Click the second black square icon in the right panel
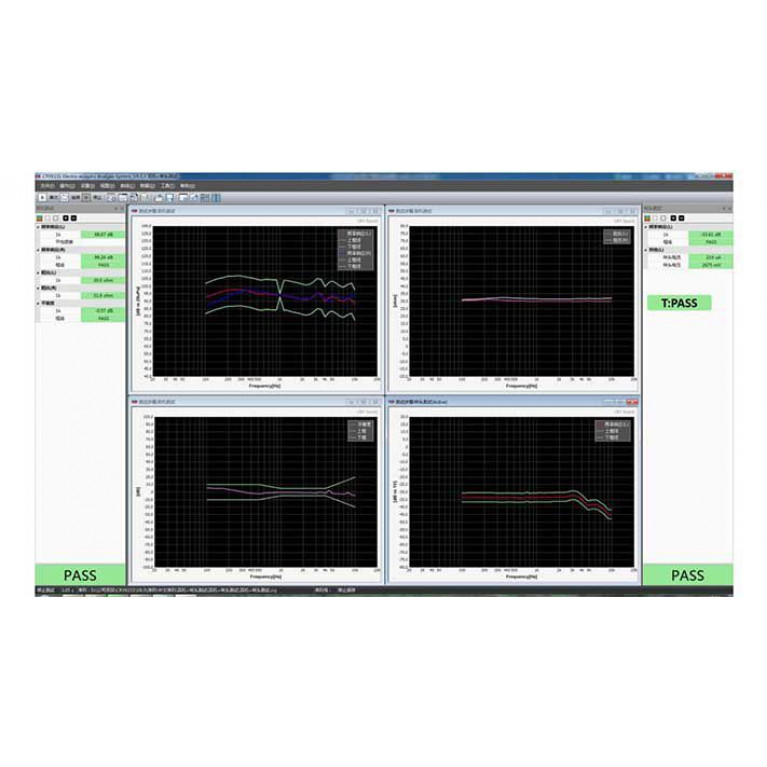 pyautogui.click(x=681, y=218)
